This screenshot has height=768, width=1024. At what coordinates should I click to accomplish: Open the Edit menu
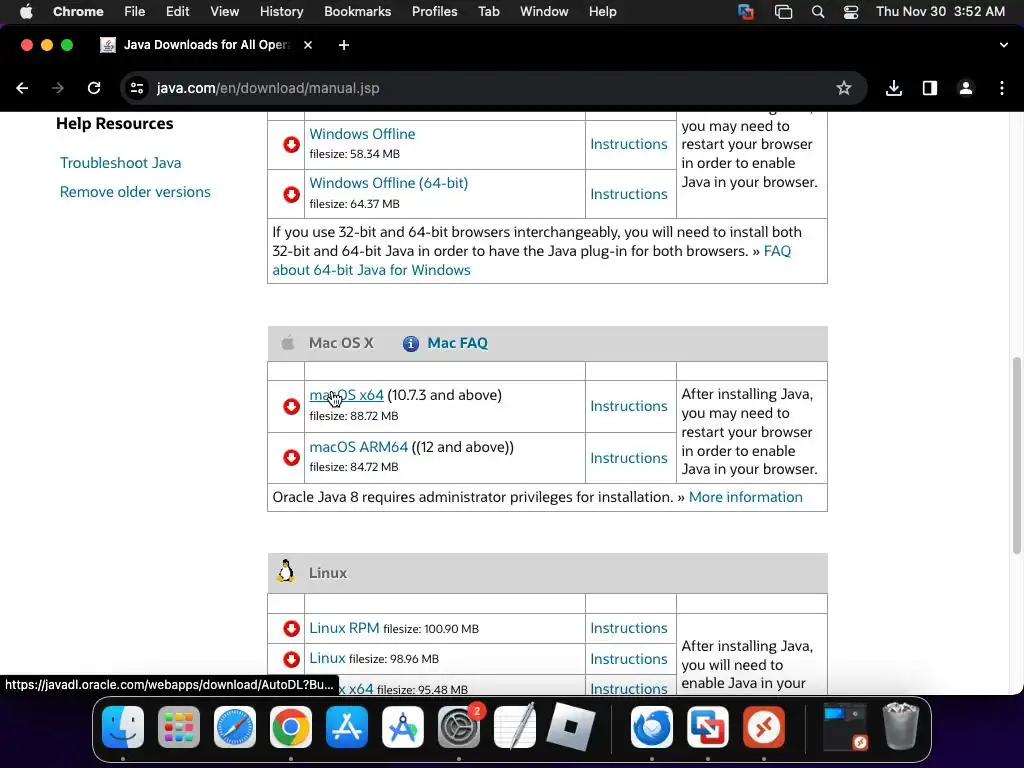pyautogui.click(x=177, y=12)
